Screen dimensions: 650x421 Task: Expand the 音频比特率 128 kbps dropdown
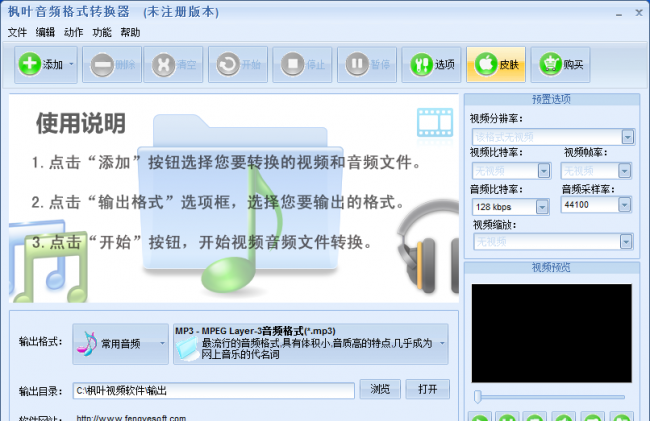[542, 206]
